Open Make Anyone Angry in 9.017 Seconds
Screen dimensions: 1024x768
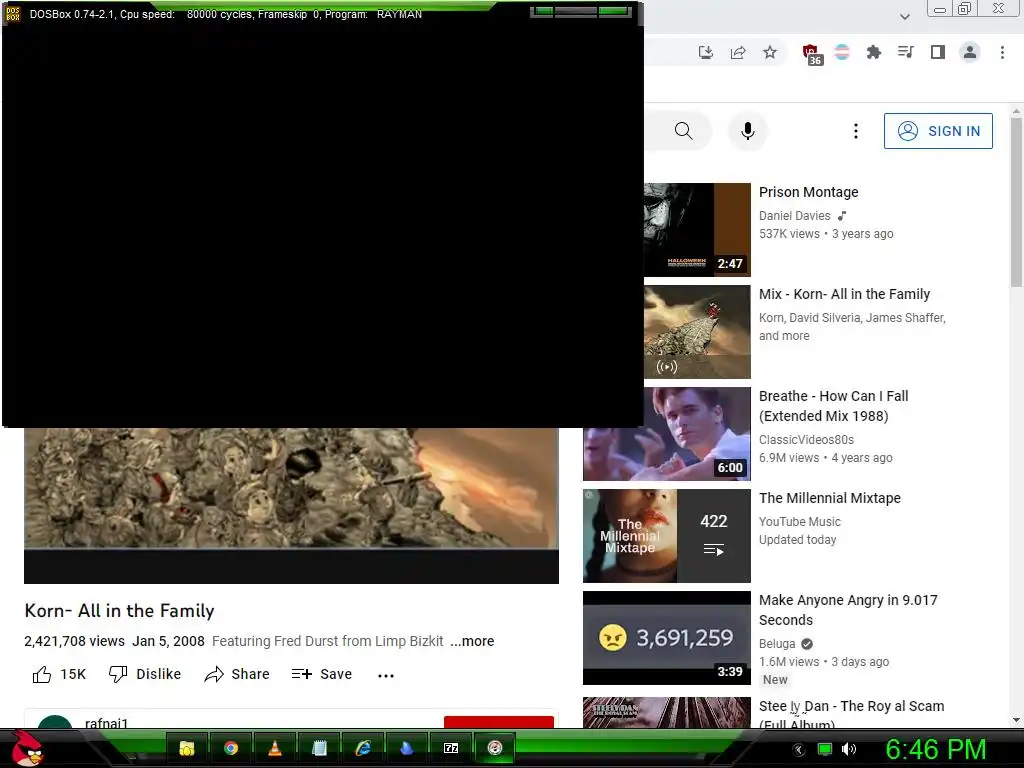click(x=848, y=609)
